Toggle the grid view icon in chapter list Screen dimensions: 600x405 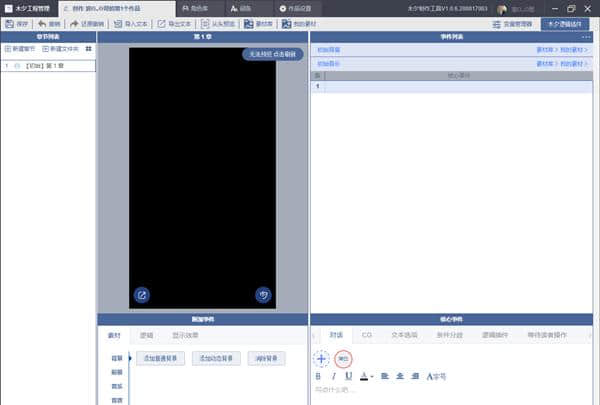tap(89, 49)
